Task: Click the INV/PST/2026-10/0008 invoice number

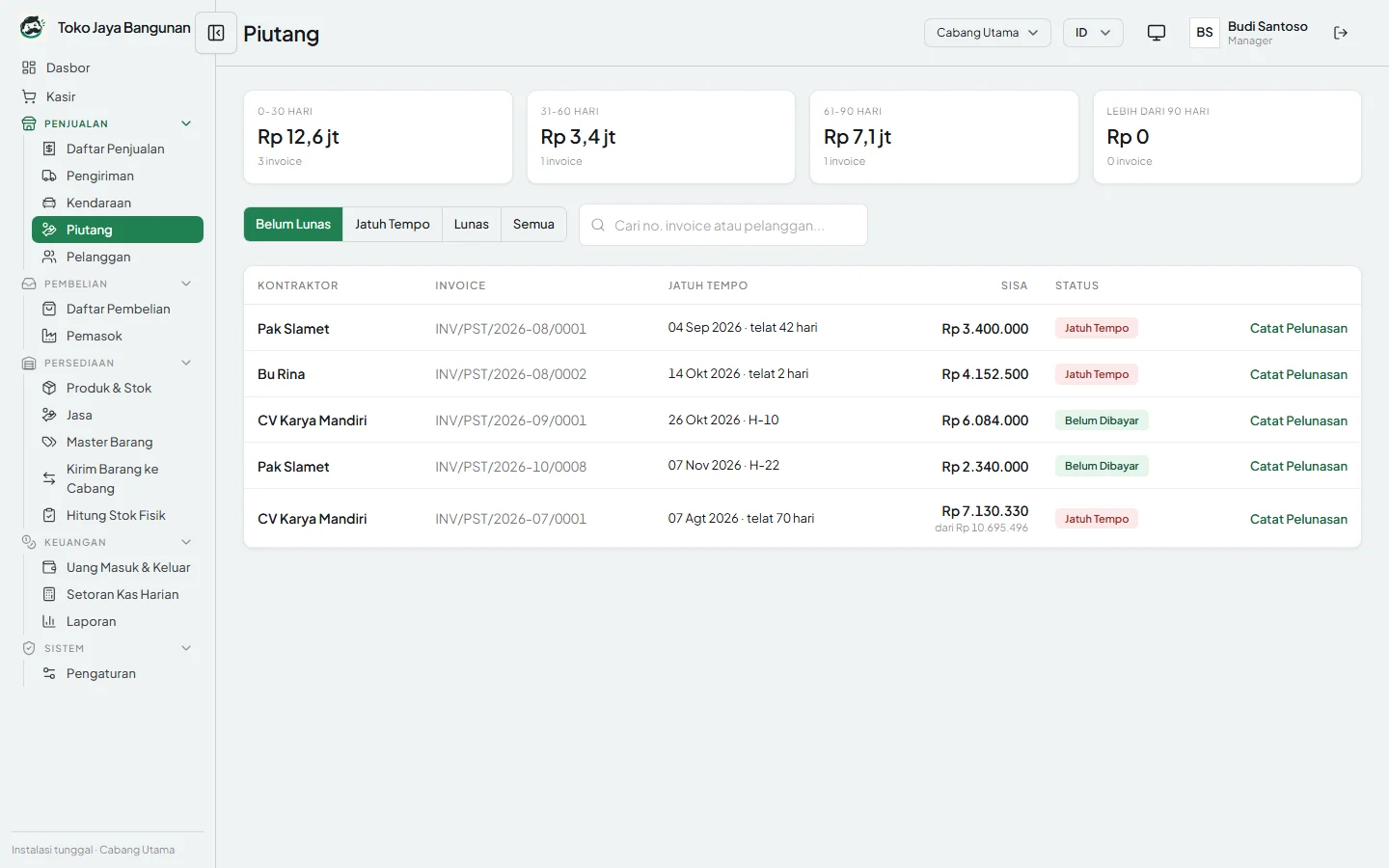Action: 510,467
